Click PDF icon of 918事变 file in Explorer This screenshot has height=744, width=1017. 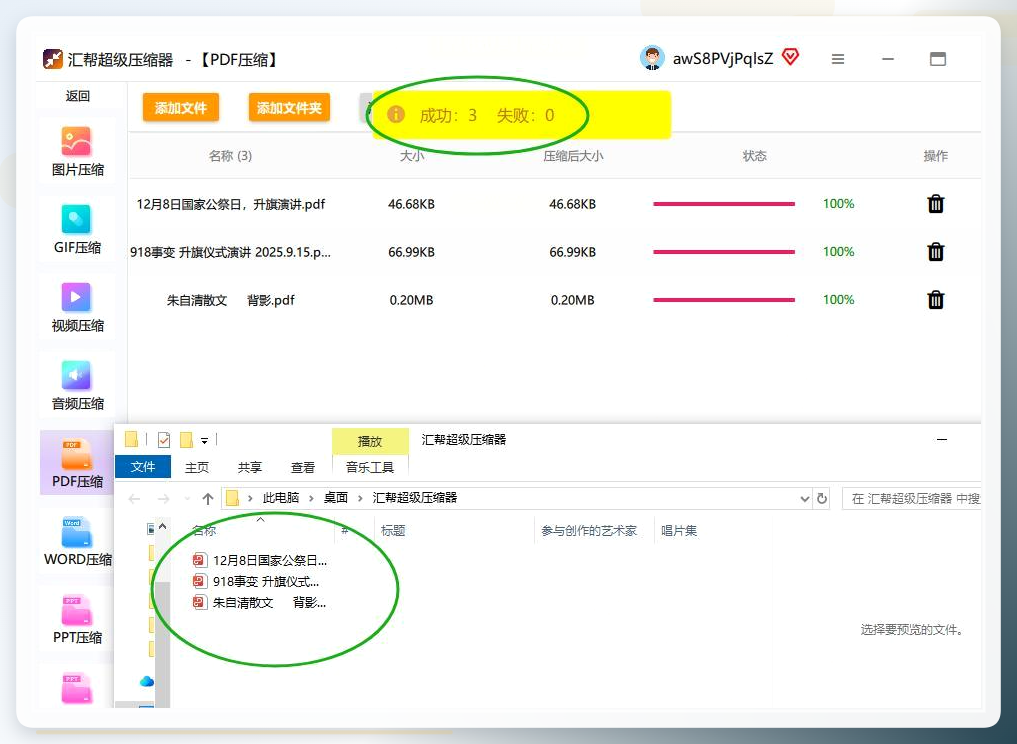pos(199,581)
